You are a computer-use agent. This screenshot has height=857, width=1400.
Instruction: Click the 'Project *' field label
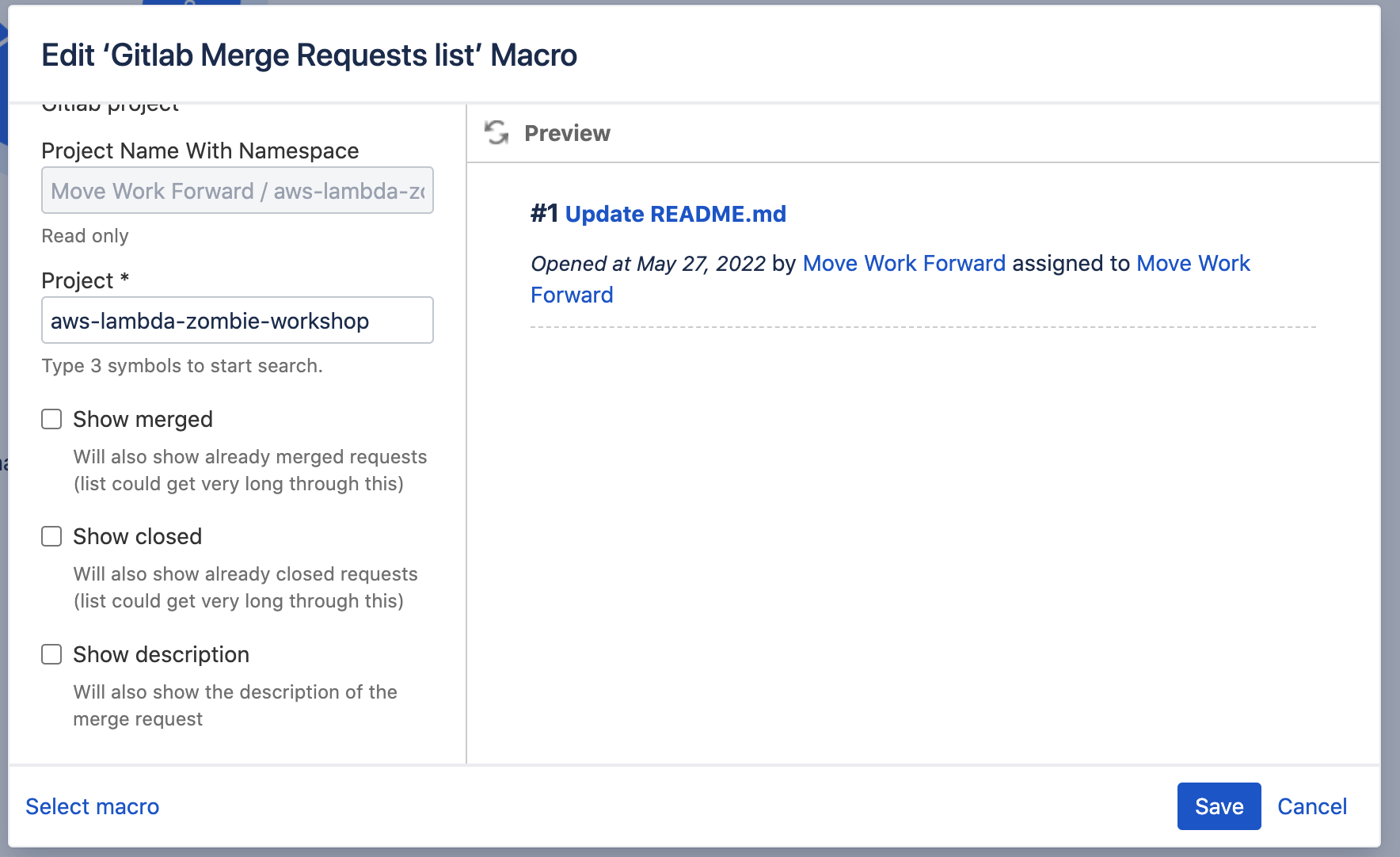85,280
